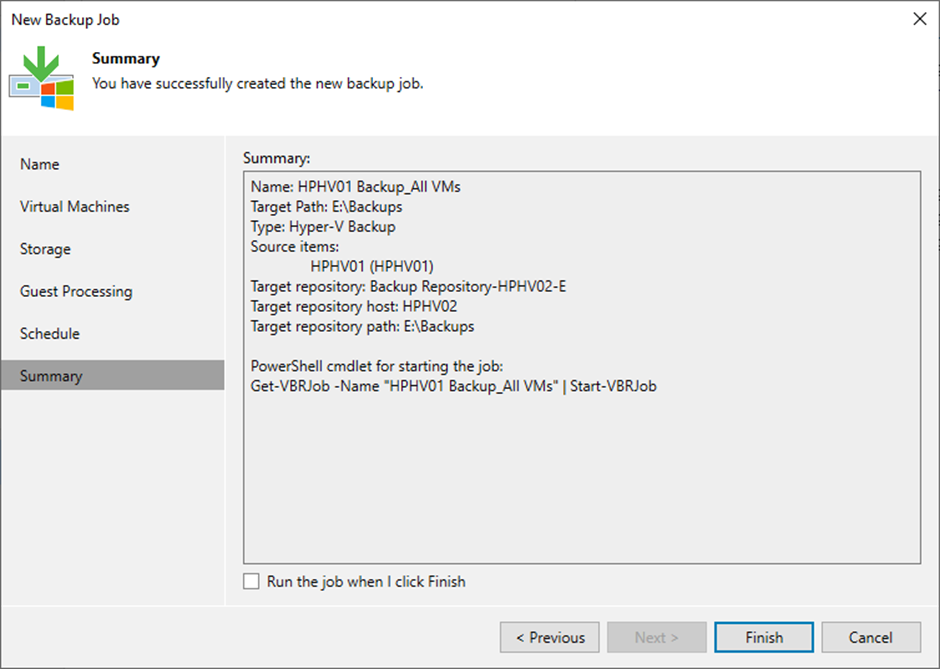Click the Get-VBRJob PowerShell command line

point(453,386)
